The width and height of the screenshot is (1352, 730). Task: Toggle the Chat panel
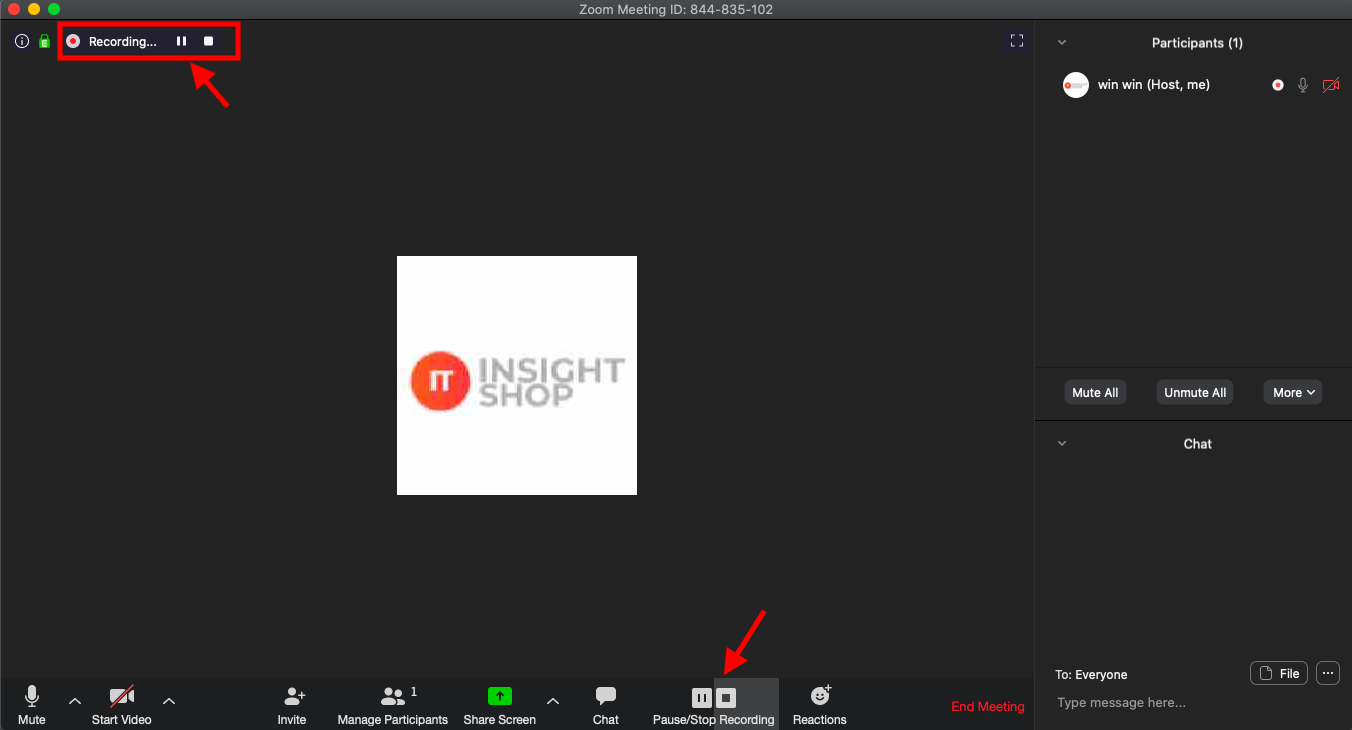605,704
